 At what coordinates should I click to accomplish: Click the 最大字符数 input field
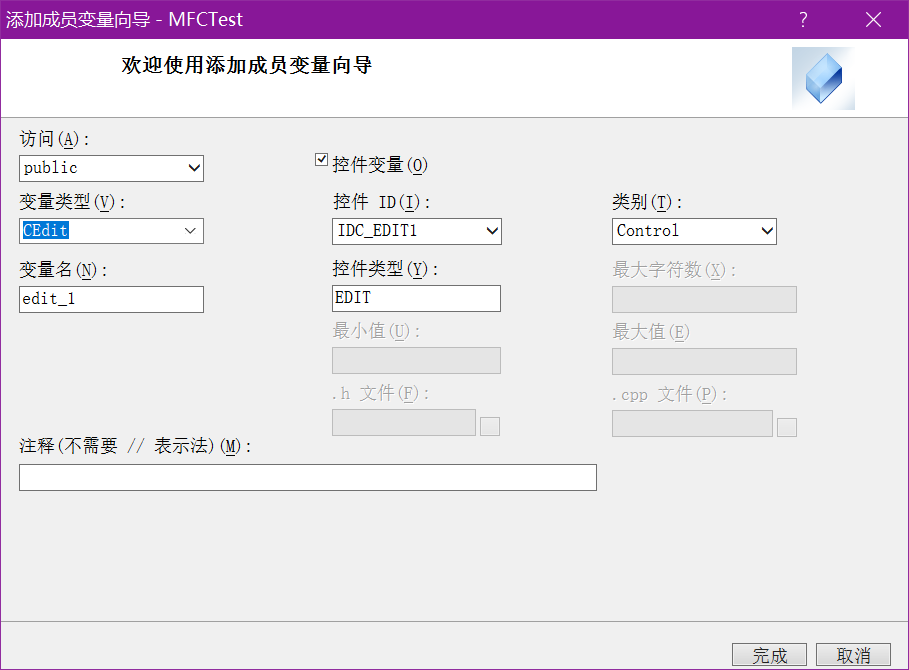pos(704,299)
